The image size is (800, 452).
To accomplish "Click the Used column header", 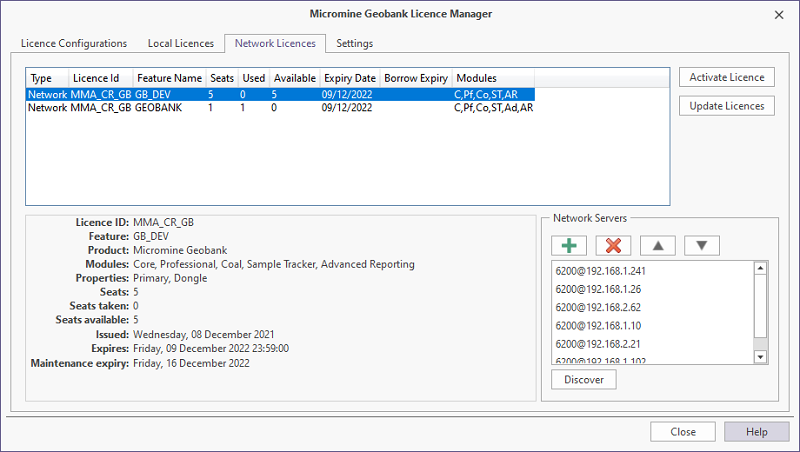I will 254,78.
